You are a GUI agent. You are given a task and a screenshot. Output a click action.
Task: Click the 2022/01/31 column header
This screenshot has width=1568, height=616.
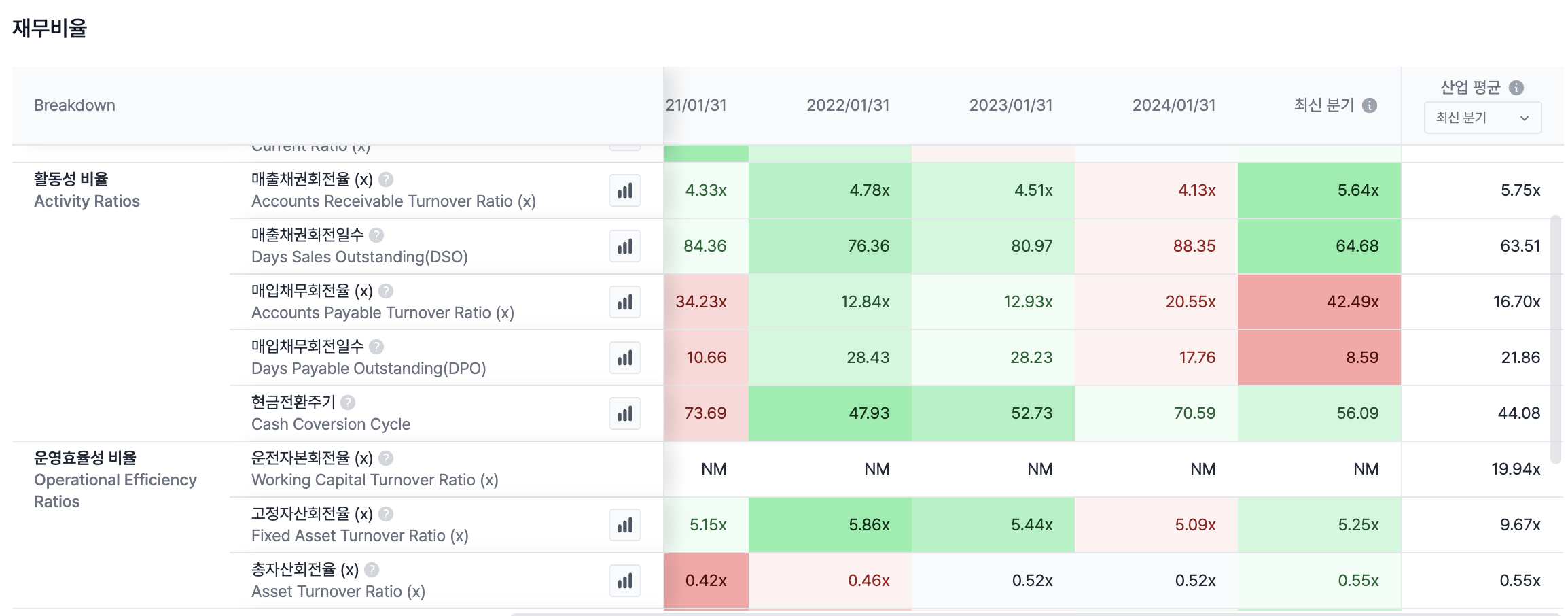tap(847, 105)
